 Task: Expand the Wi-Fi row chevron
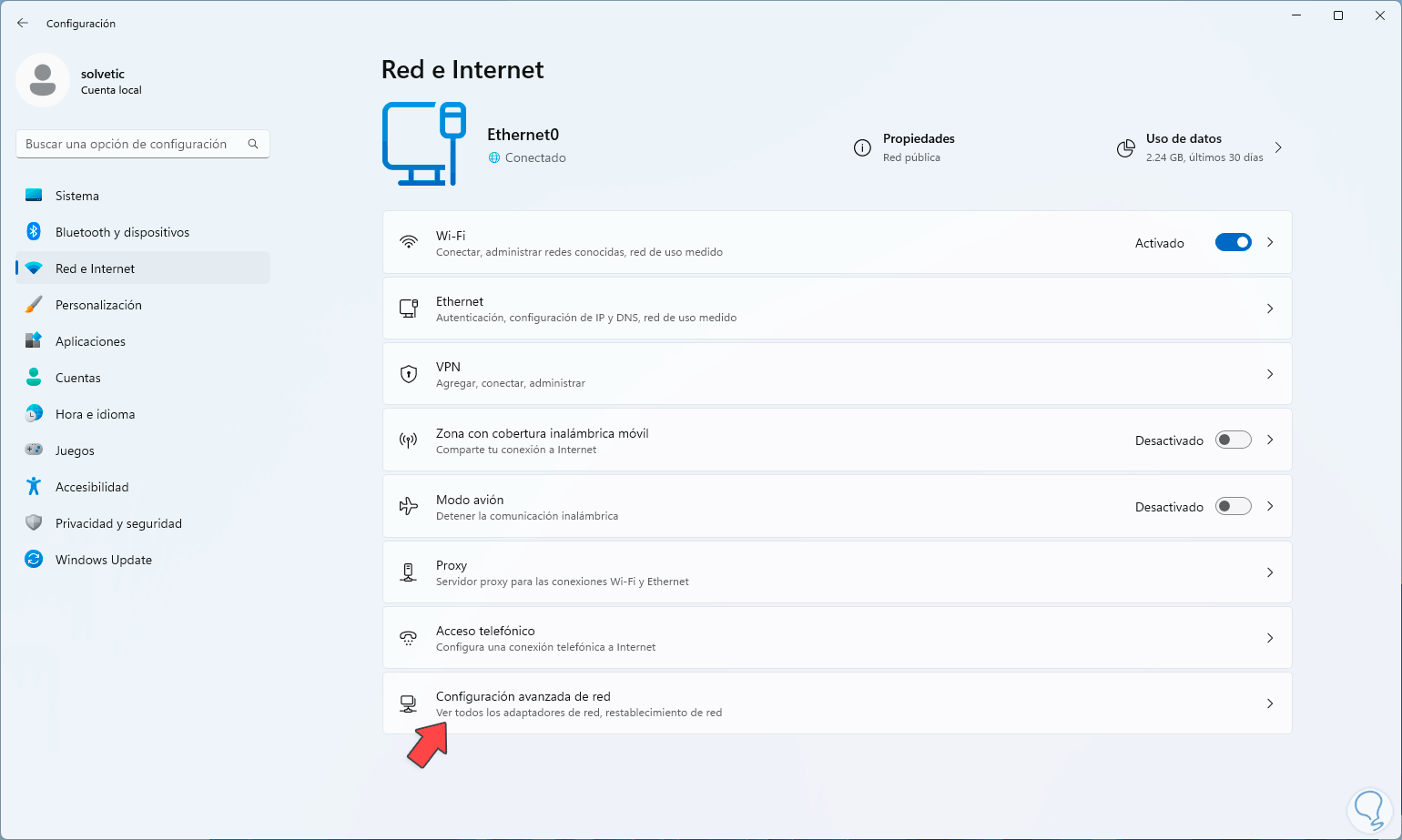coord(1270,243)
